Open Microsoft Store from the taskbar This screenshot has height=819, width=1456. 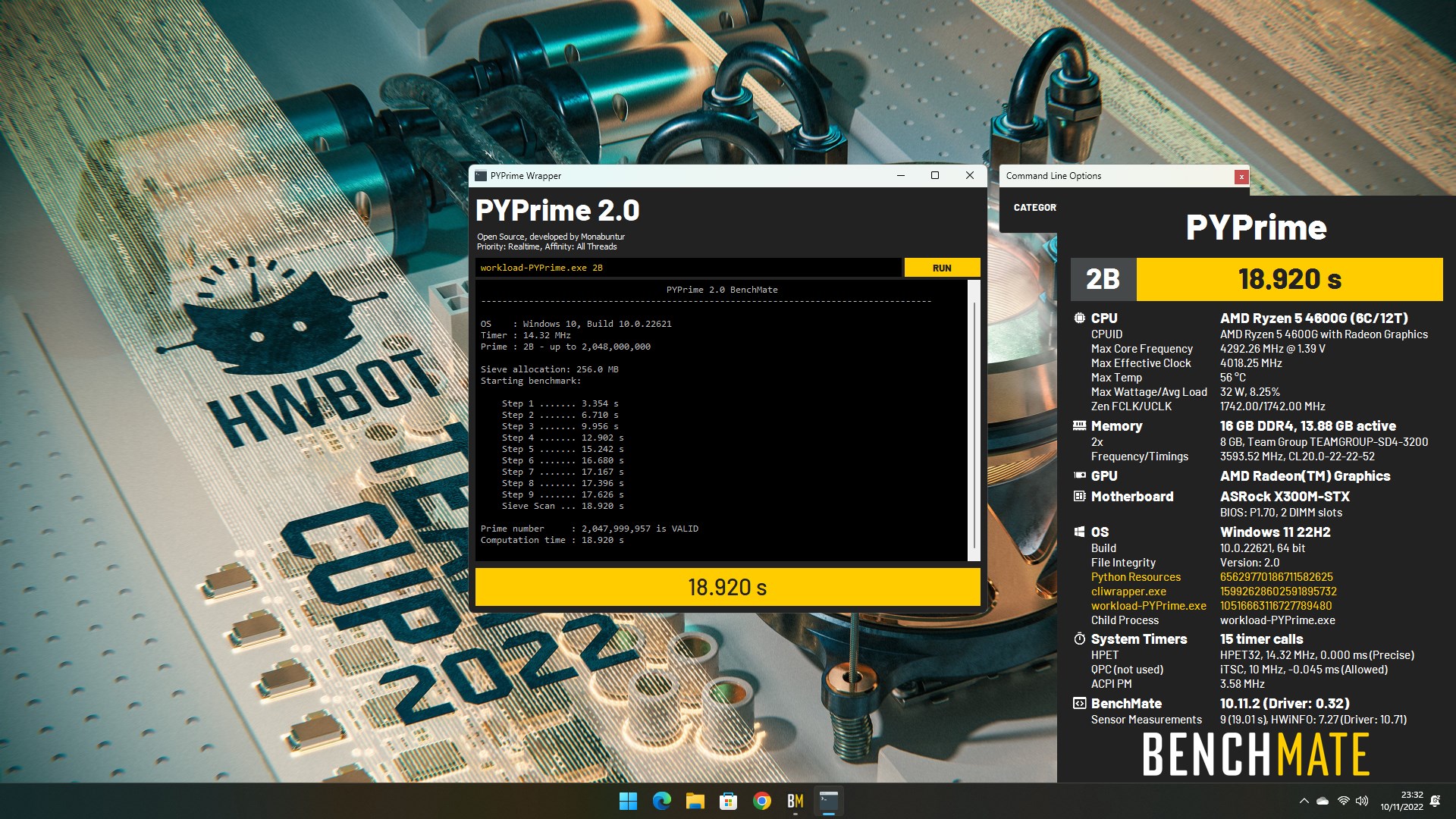pos(728,801)
